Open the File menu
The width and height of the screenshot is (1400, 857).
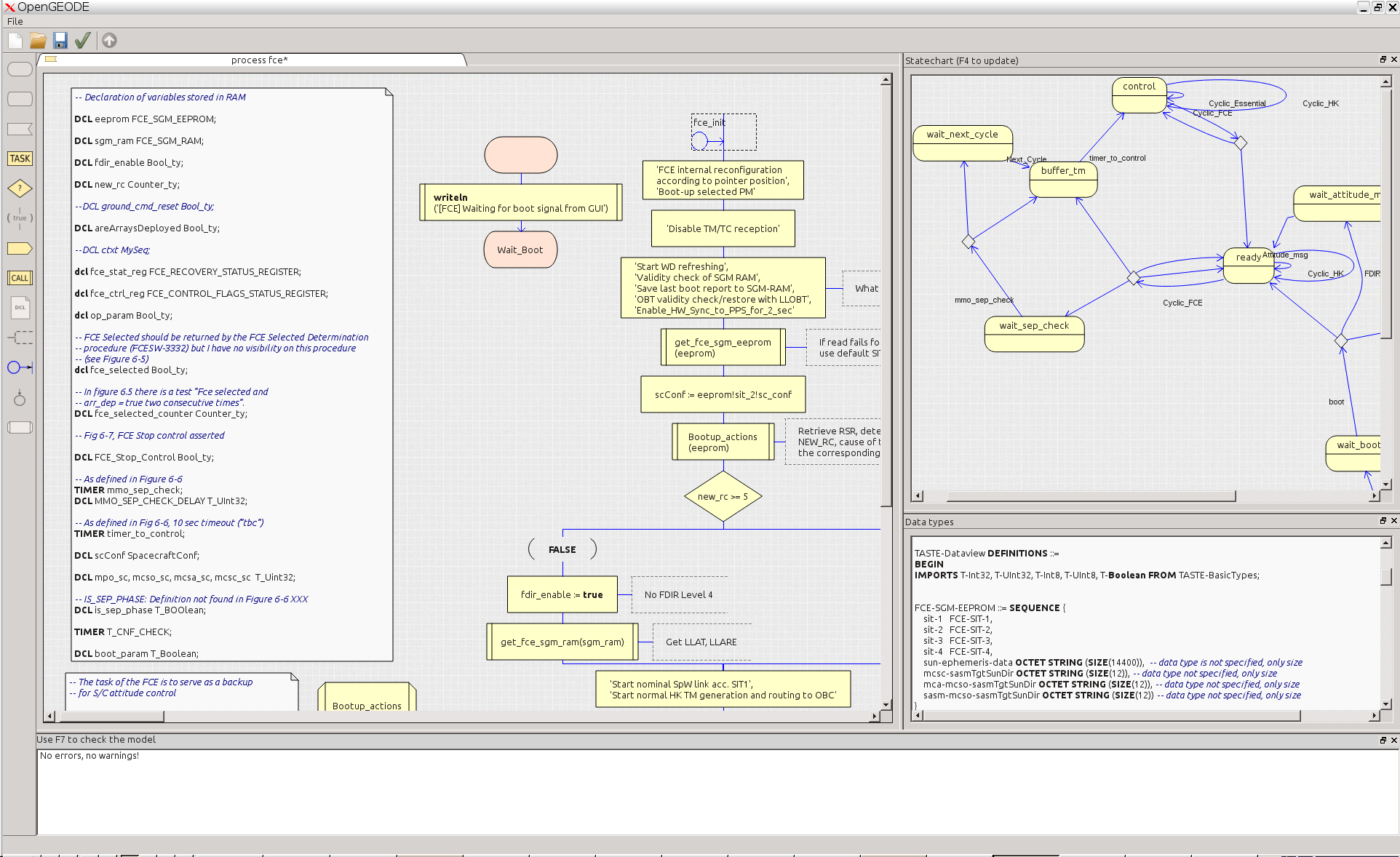pos(15,21)
